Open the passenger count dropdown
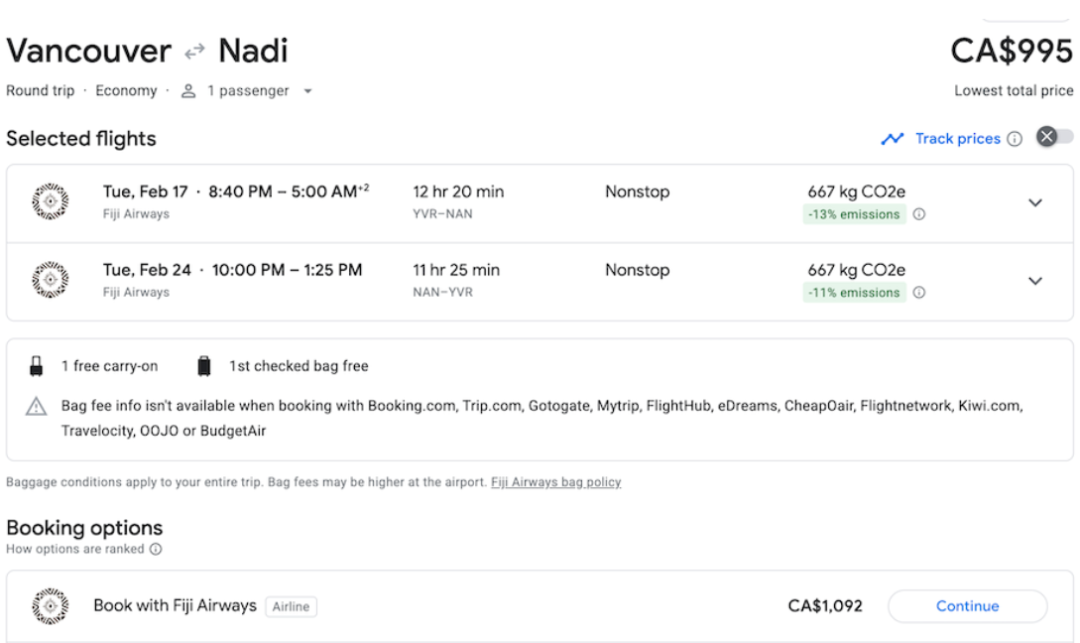The width and height of the screenshot is (1080, 643). tap(307, 91)
